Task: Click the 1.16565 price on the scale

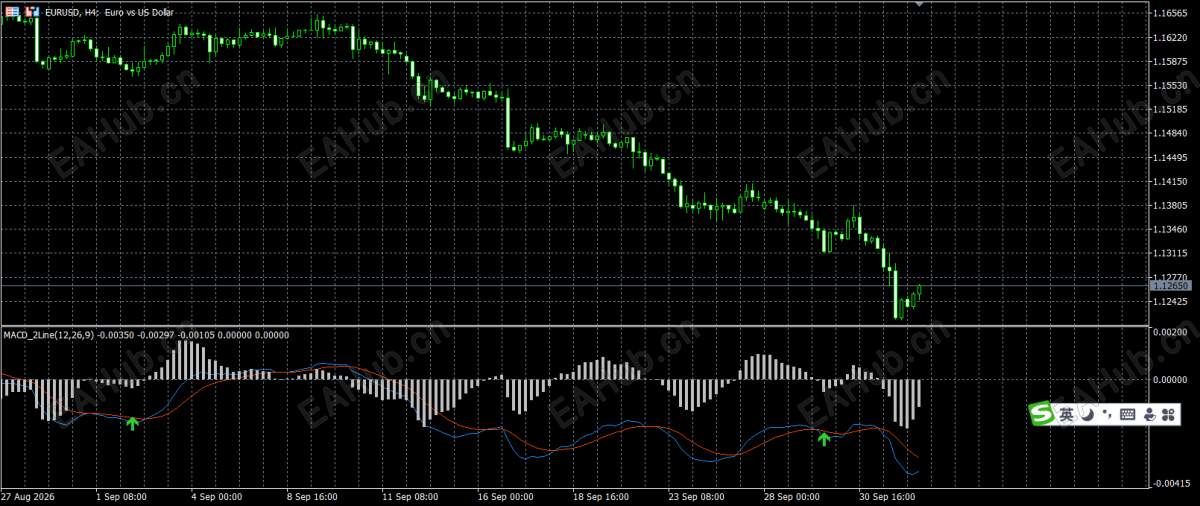Action: pyautogui.click(x=1171, y=13)
